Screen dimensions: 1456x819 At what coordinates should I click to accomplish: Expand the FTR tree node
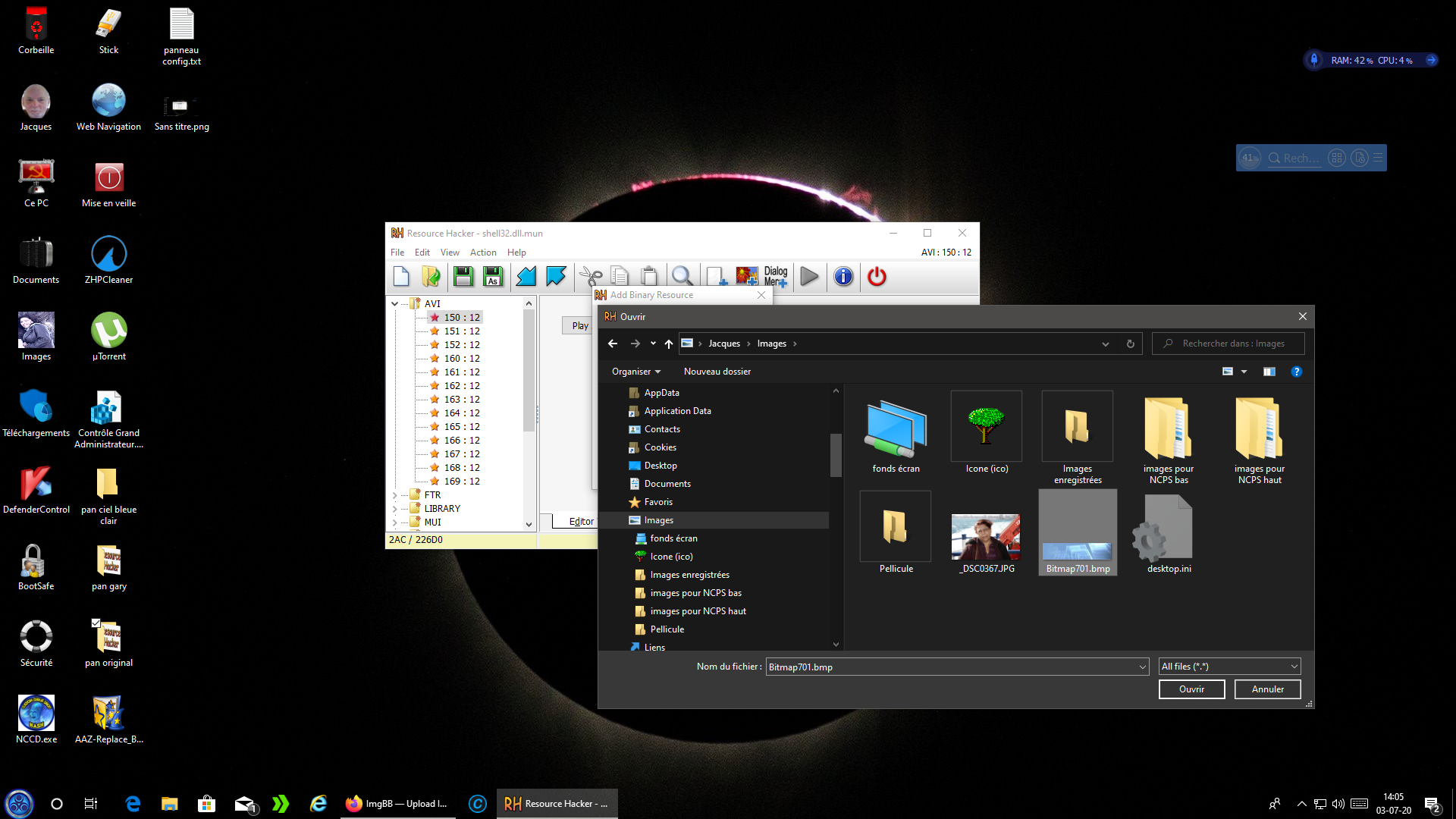tap(394, 495)
